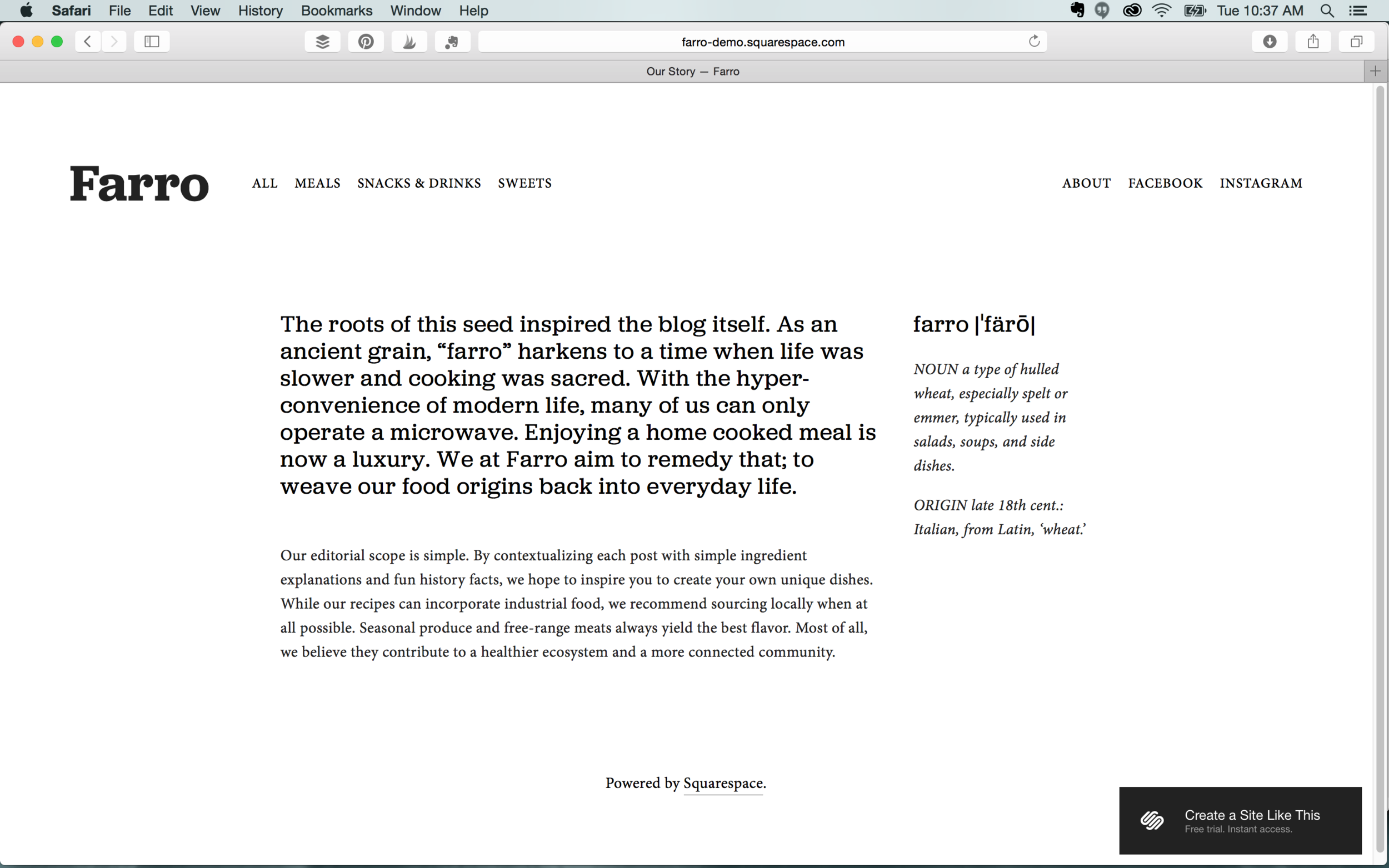
Task: Open the ABOUT page link
Action: click(x=1086, y=183)
